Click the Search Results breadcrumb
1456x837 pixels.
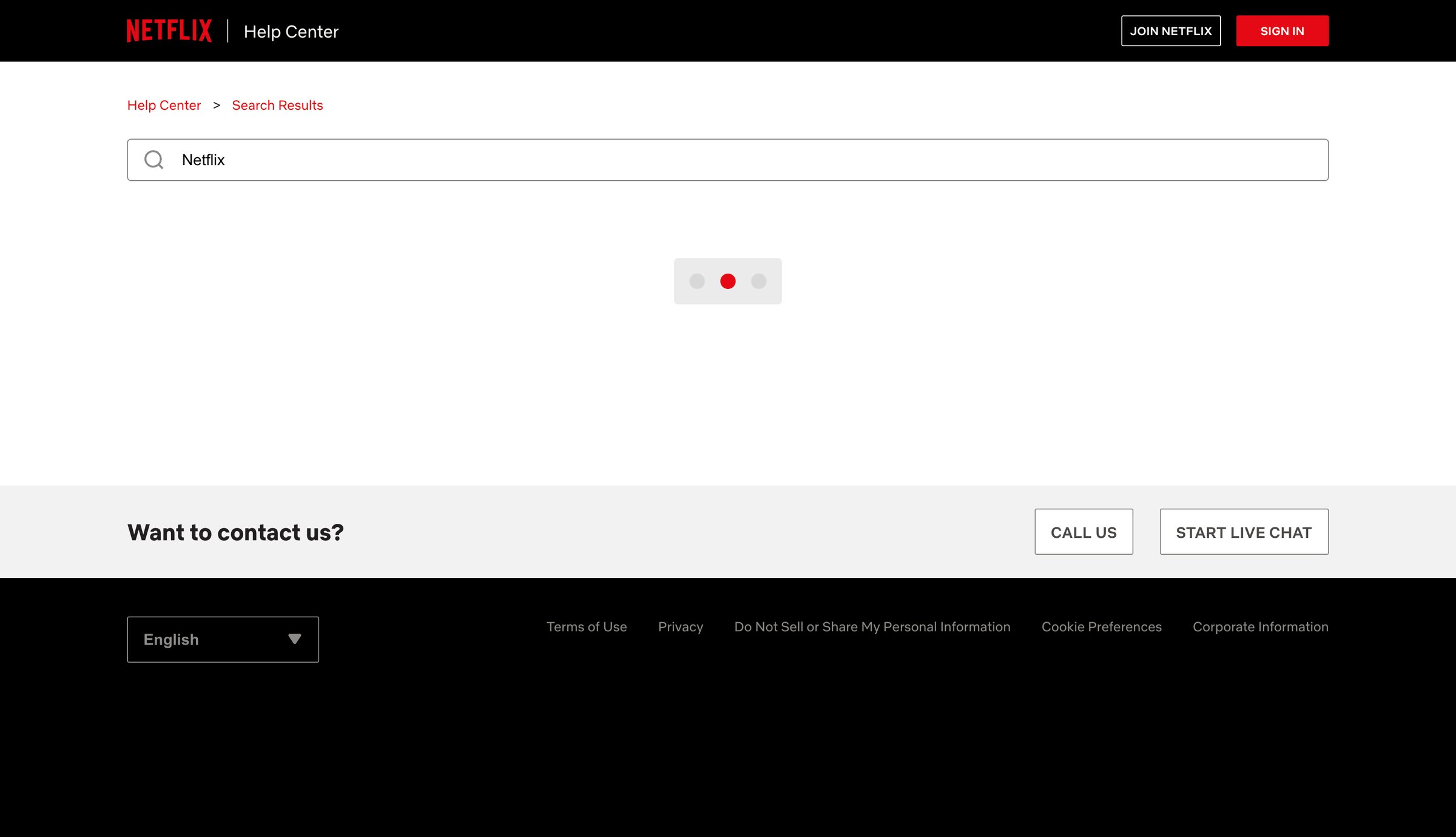pos(277,106)
